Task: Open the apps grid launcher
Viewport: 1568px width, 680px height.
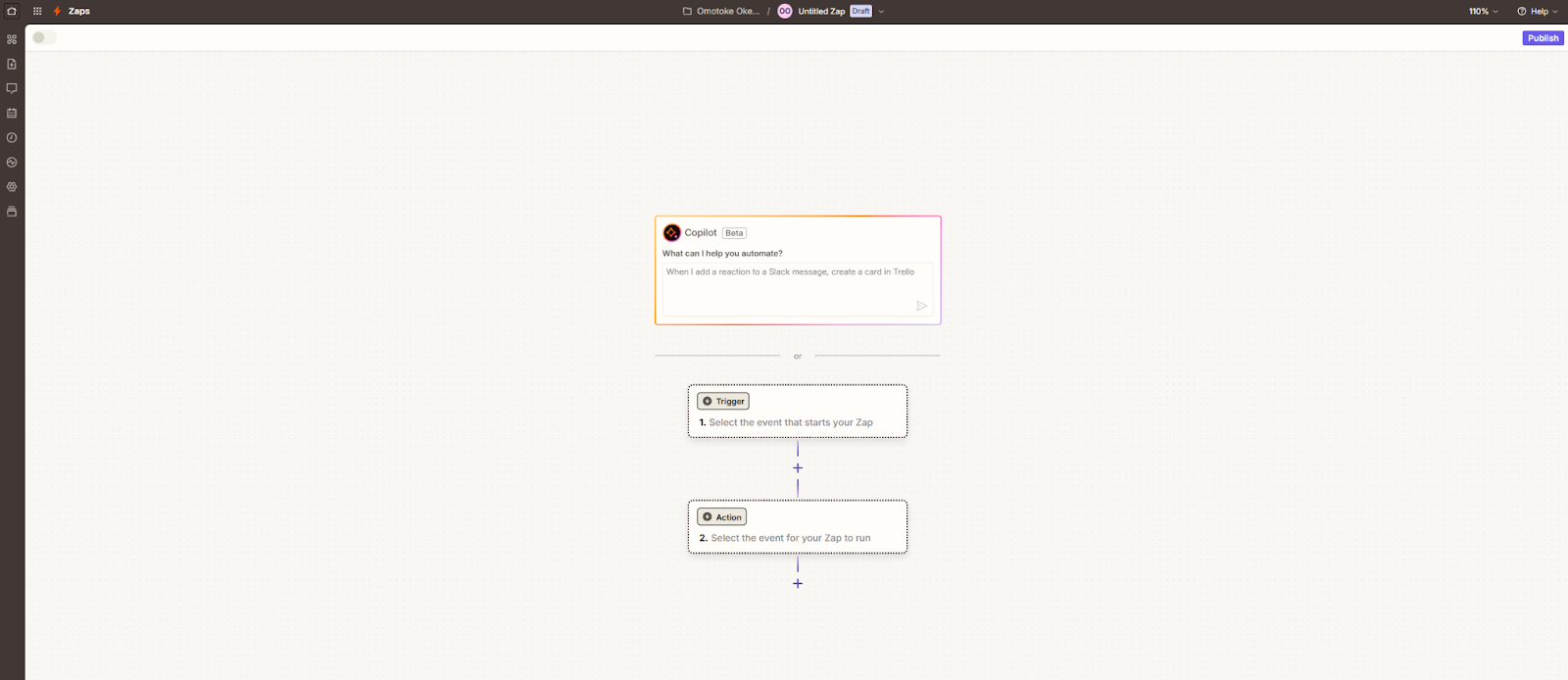Action: click(37, 11)
